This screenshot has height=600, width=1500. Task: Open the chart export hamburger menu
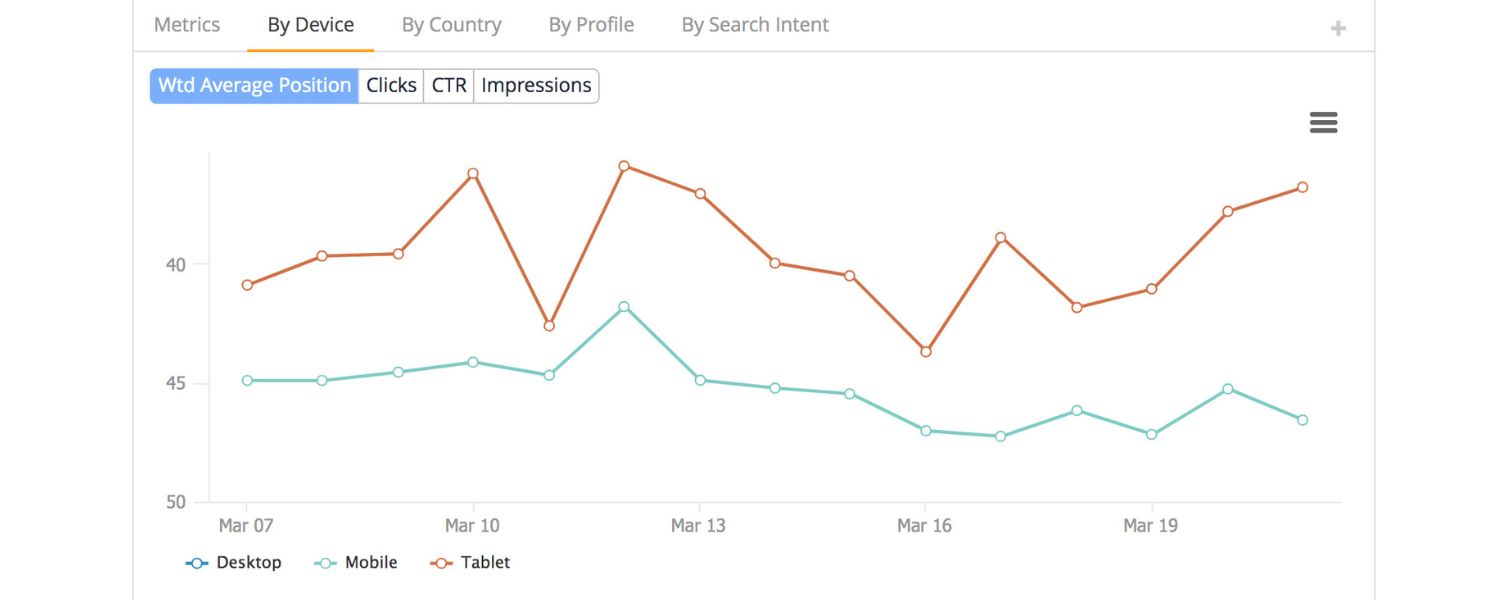click(x=1323, y=122)
